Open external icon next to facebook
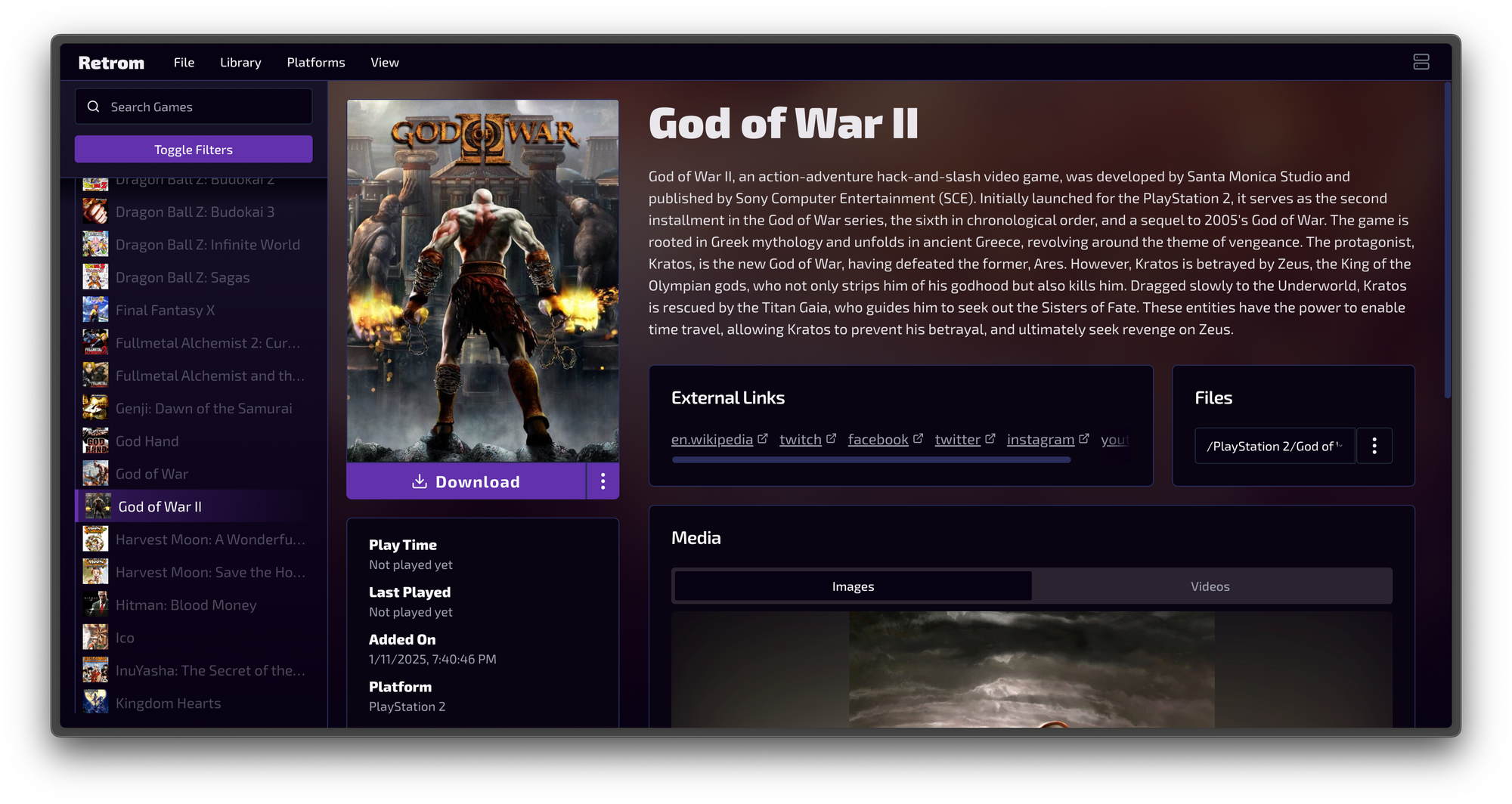Screen dimensions: 1512x804 918,438
